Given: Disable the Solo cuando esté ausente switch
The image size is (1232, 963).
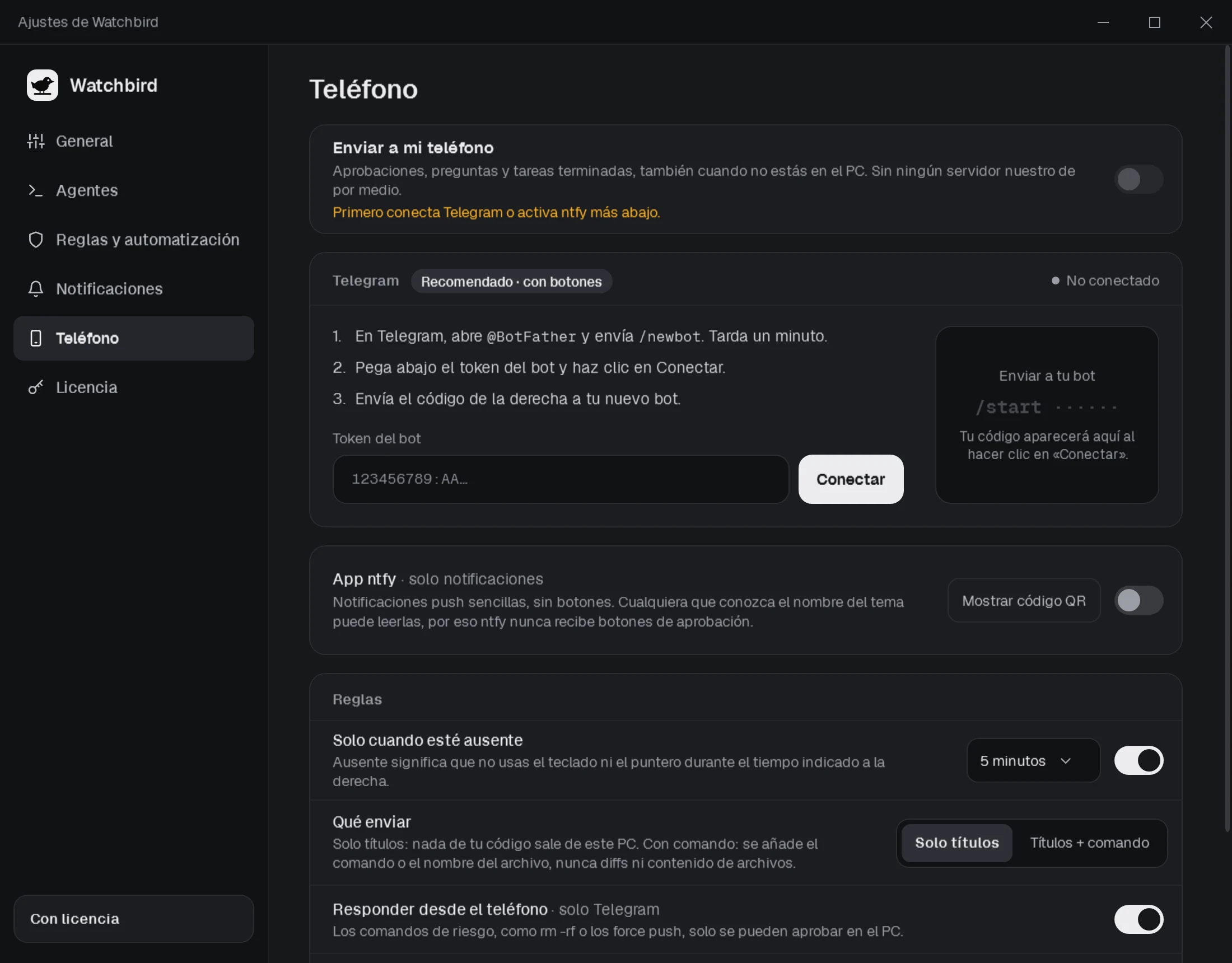Looking at the screenshot, I should 1138,760.
